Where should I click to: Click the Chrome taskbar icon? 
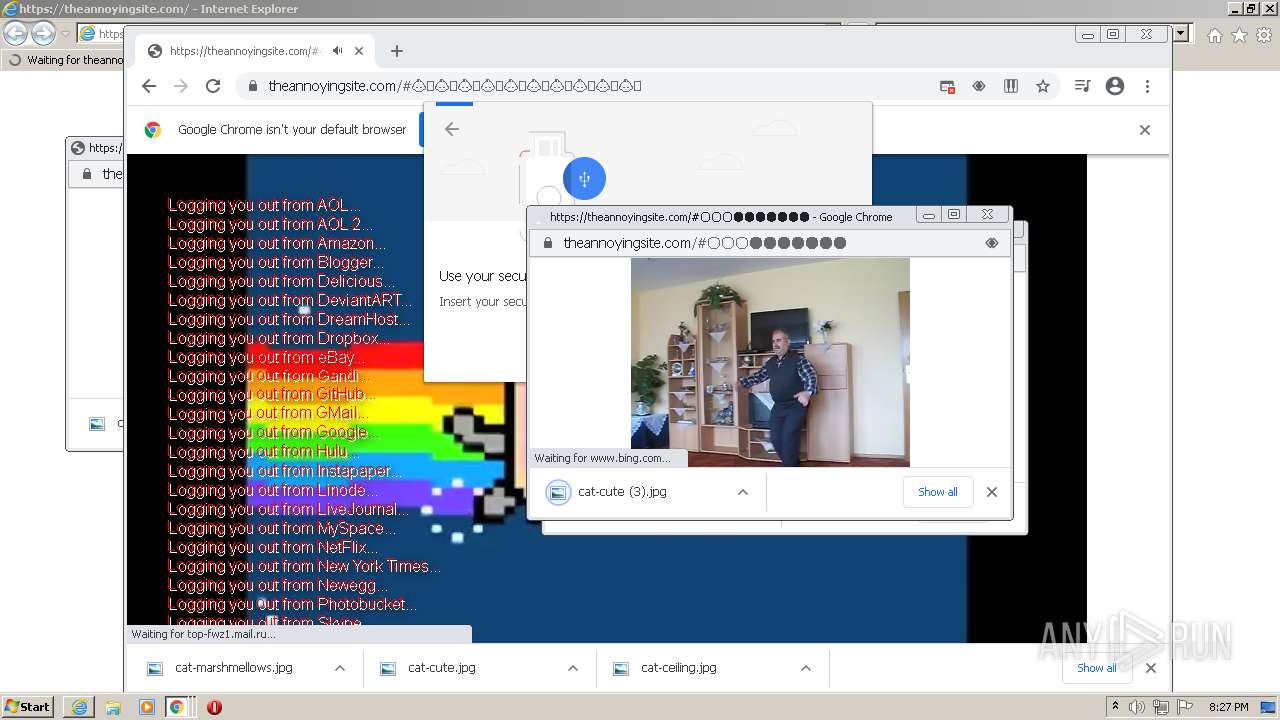point(177,707)
